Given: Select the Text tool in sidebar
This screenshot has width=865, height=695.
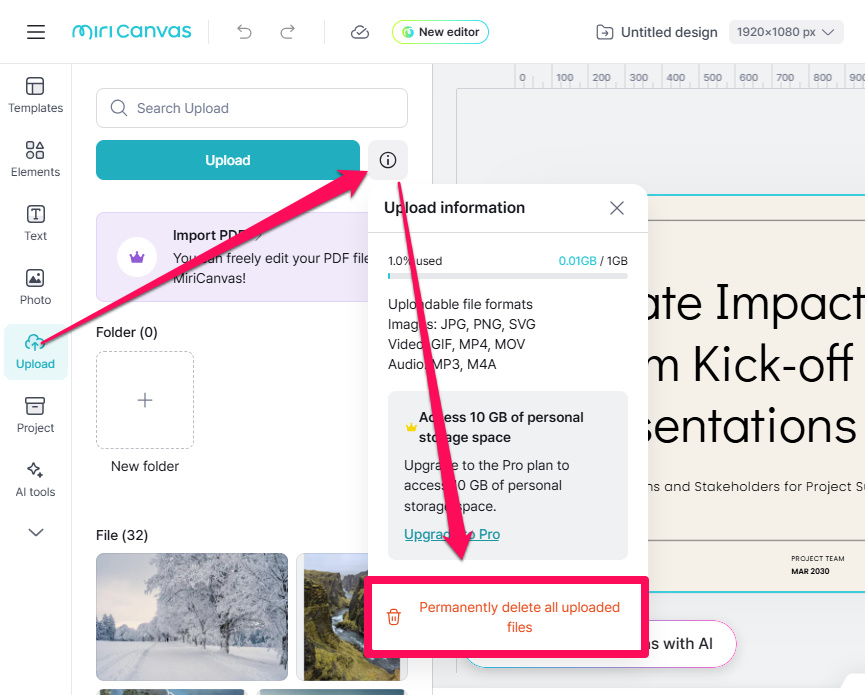Looking at the screenshot, I should pos(36,223).
